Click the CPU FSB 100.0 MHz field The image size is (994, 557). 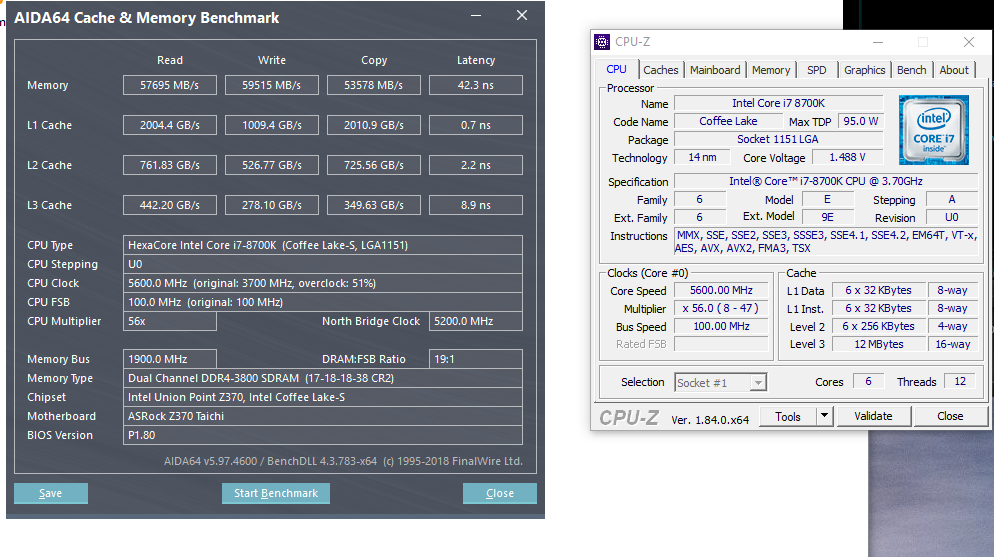coord(323,302)
